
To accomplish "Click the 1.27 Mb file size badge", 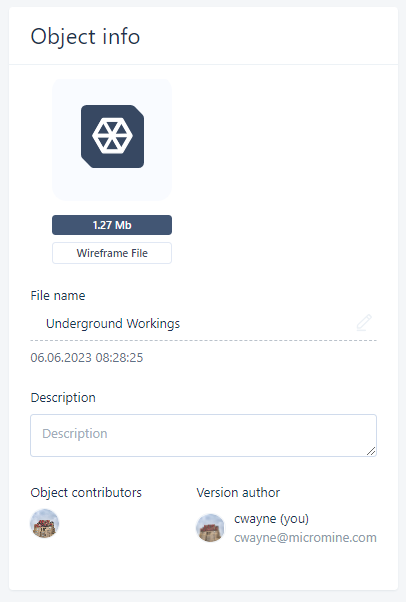I will (112, 225).
